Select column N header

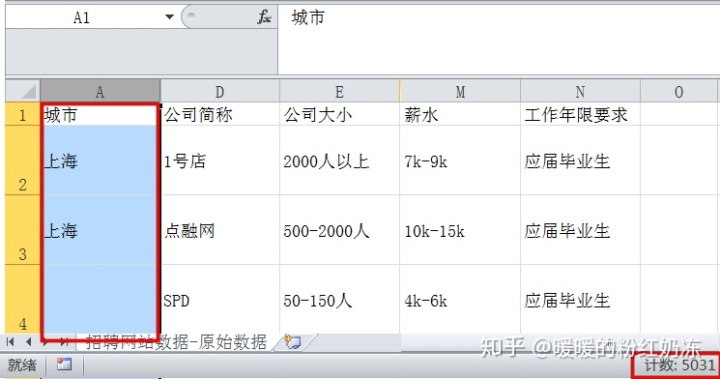(580, 91)
